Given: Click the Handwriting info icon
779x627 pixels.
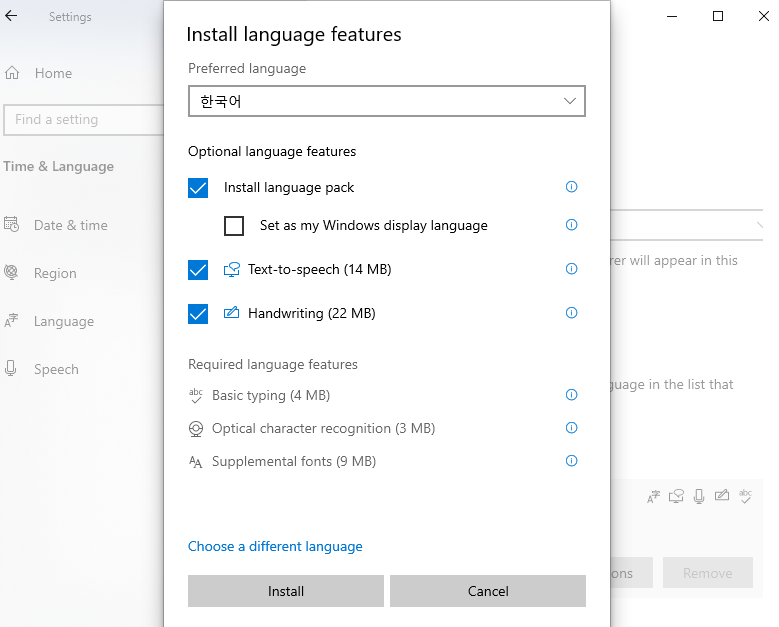Looking at the screenshot, I should (571, 313).
